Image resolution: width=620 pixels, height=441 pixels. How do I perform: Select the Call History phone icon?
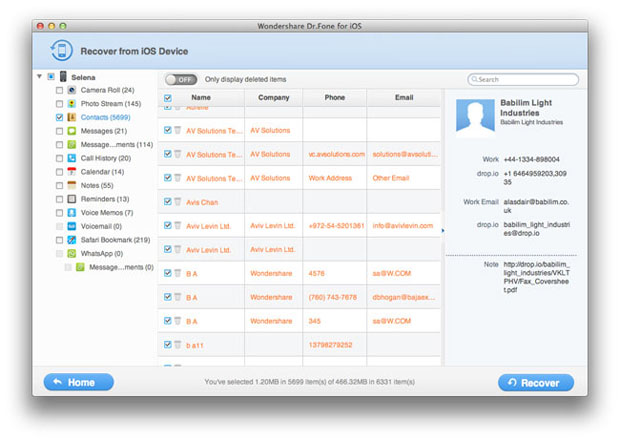(72, 158)
